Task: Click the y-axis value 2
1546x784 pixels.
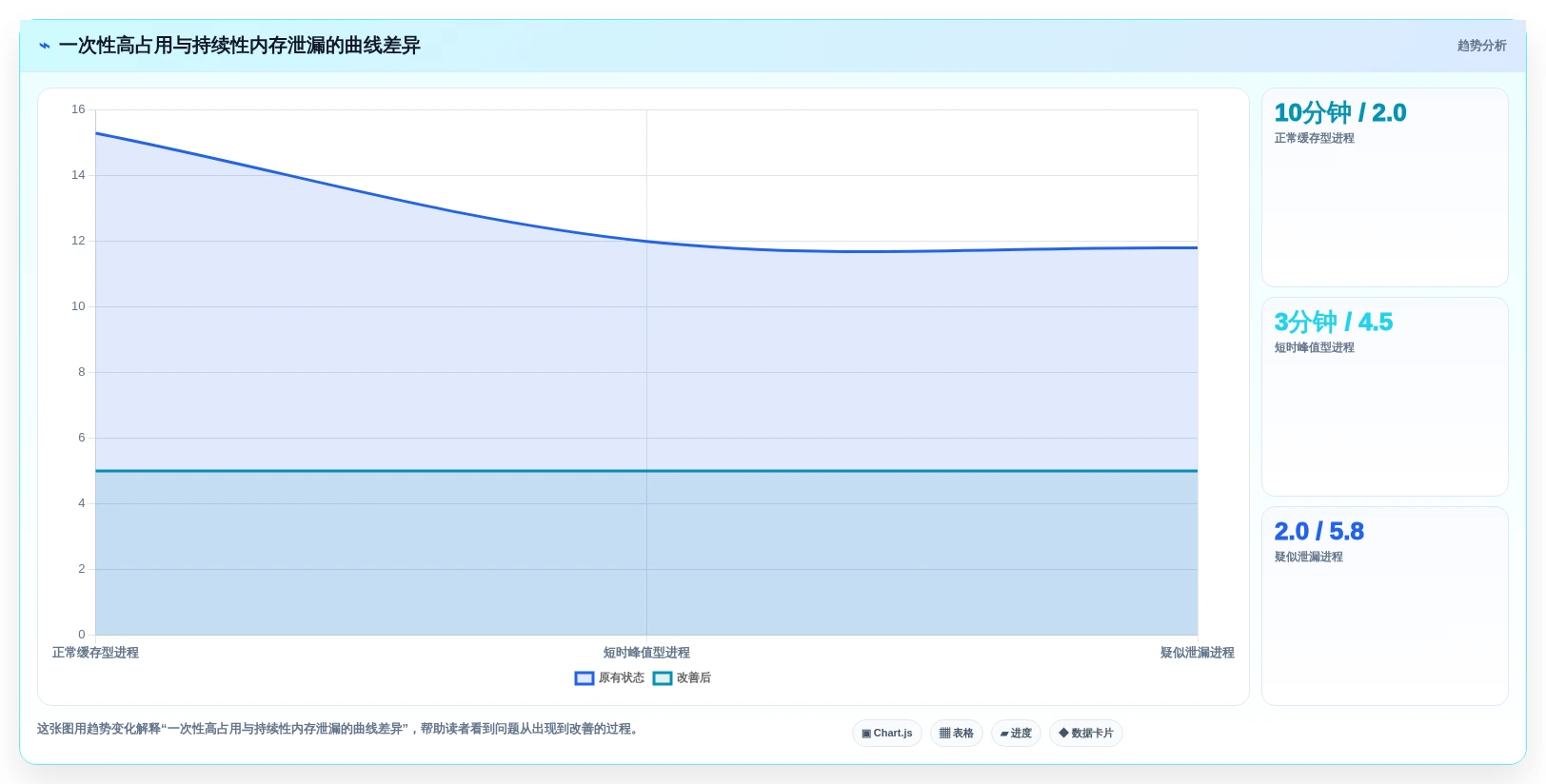Action: (82, 569)
